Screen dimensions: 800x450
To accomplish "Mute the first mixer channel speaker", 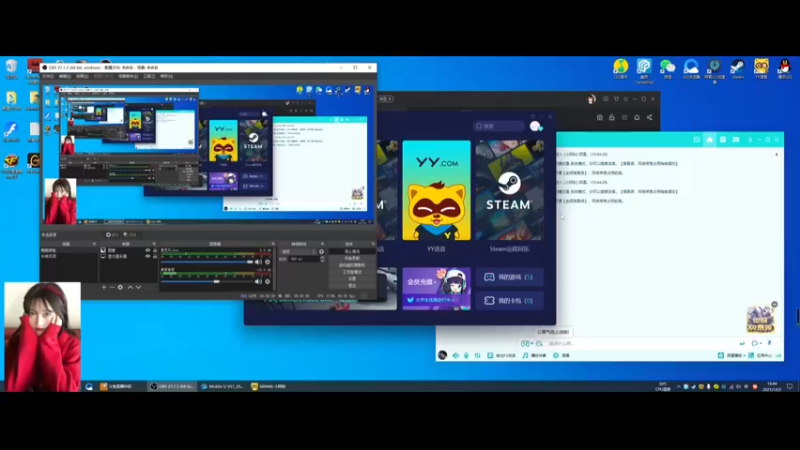I will (x=258, y=262).
